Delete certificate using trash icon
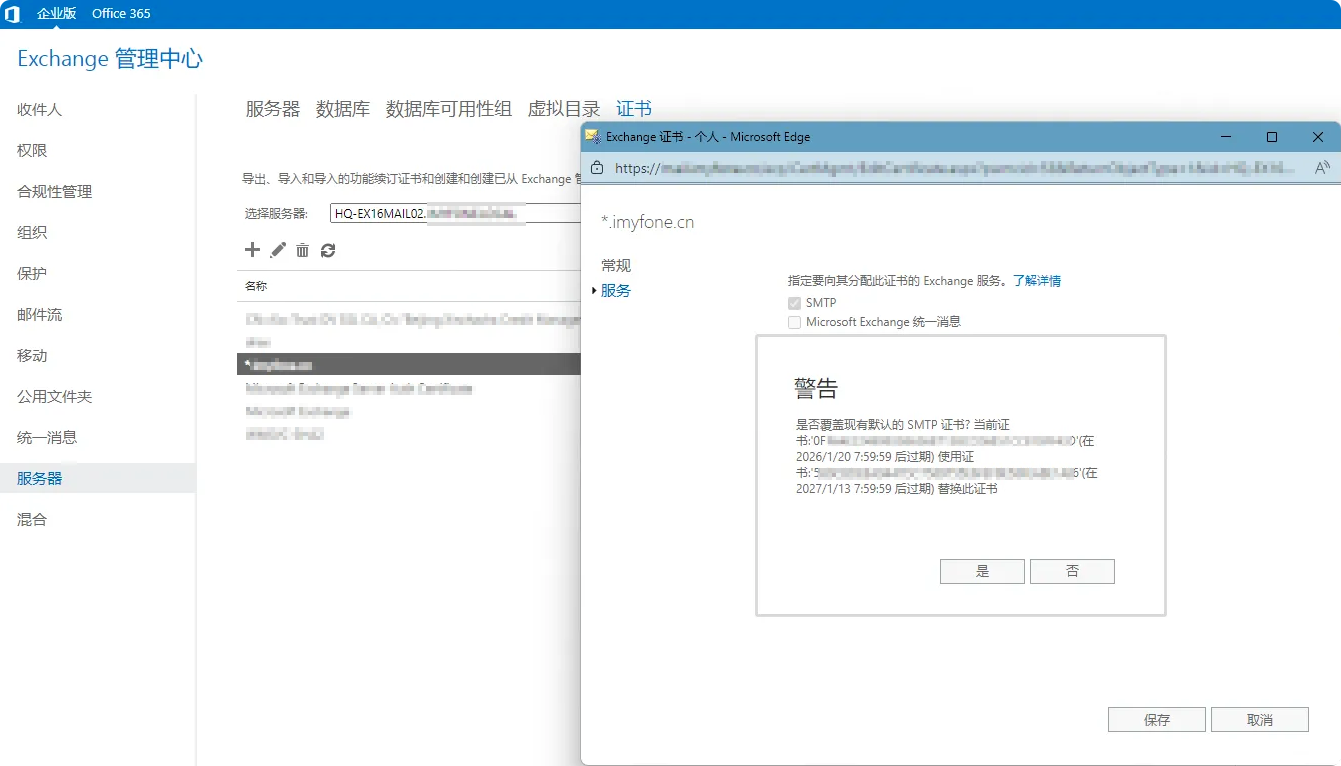The height and width of the screenshot is (766, 1341). (302, 250)
